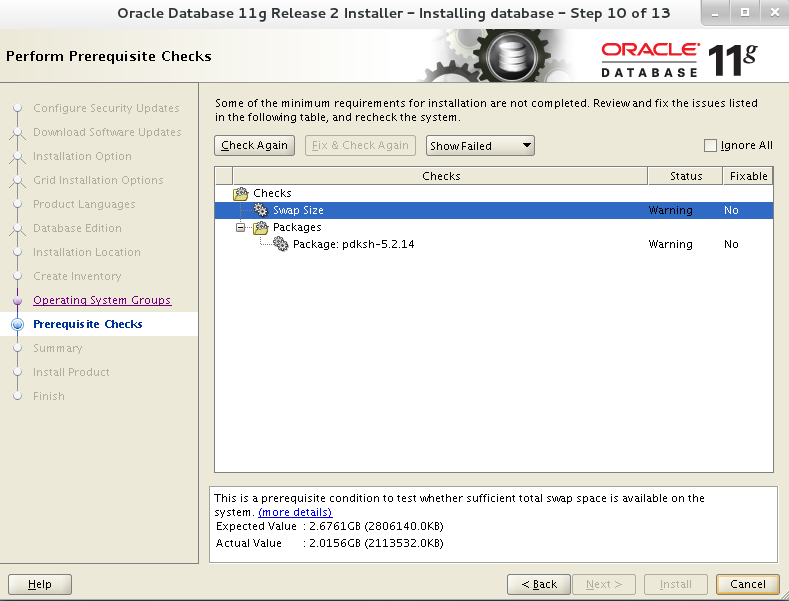
Task: Click the pdksh package gear icon
Action: coord(281,244)
